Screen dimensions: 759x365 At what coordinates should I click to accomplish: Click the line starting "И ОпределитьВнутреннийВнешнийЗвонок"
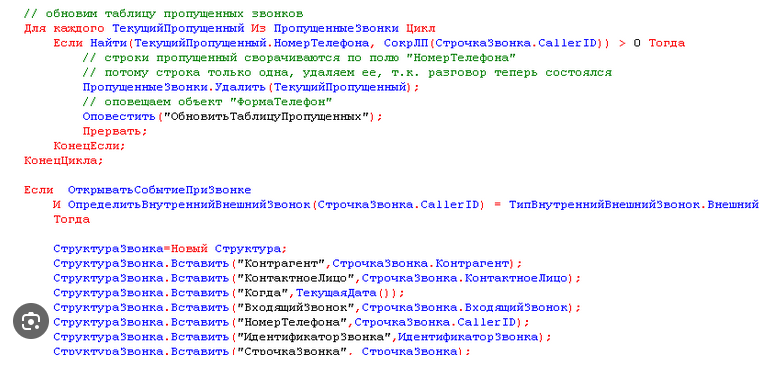406,205
